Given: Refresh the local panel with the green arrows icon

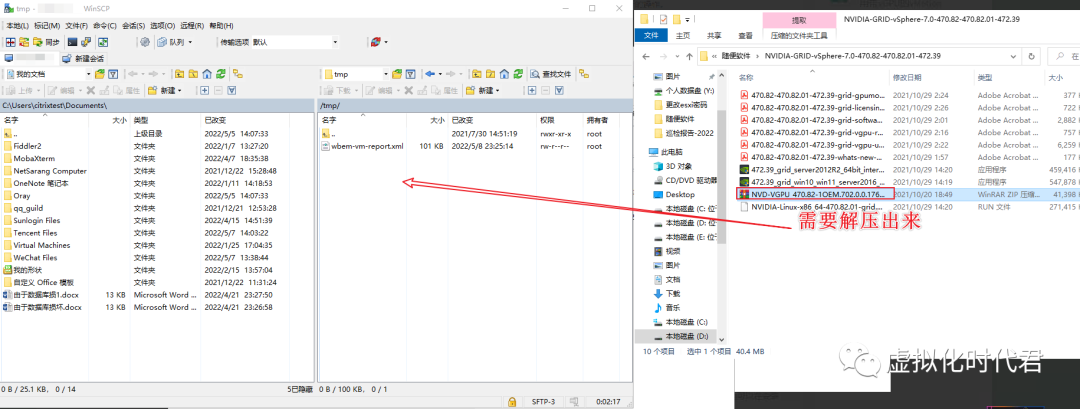Looking at the screenshot, I should click(220, 74).
